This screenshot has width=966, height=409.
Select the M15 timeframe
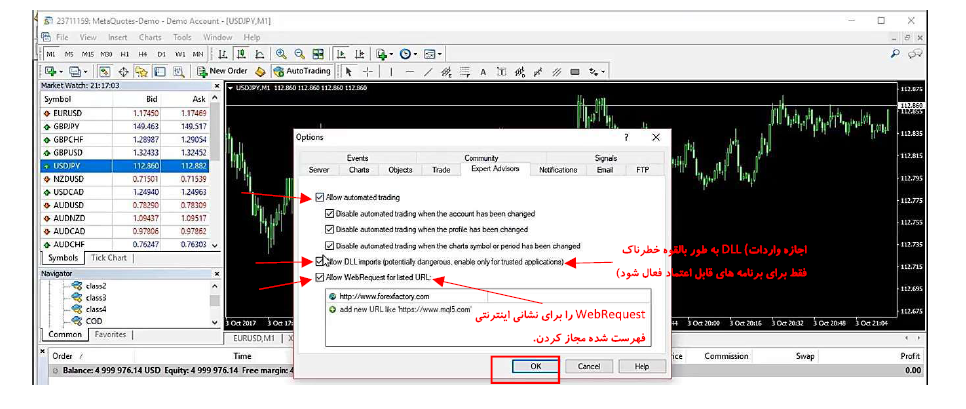click(88, 54)
